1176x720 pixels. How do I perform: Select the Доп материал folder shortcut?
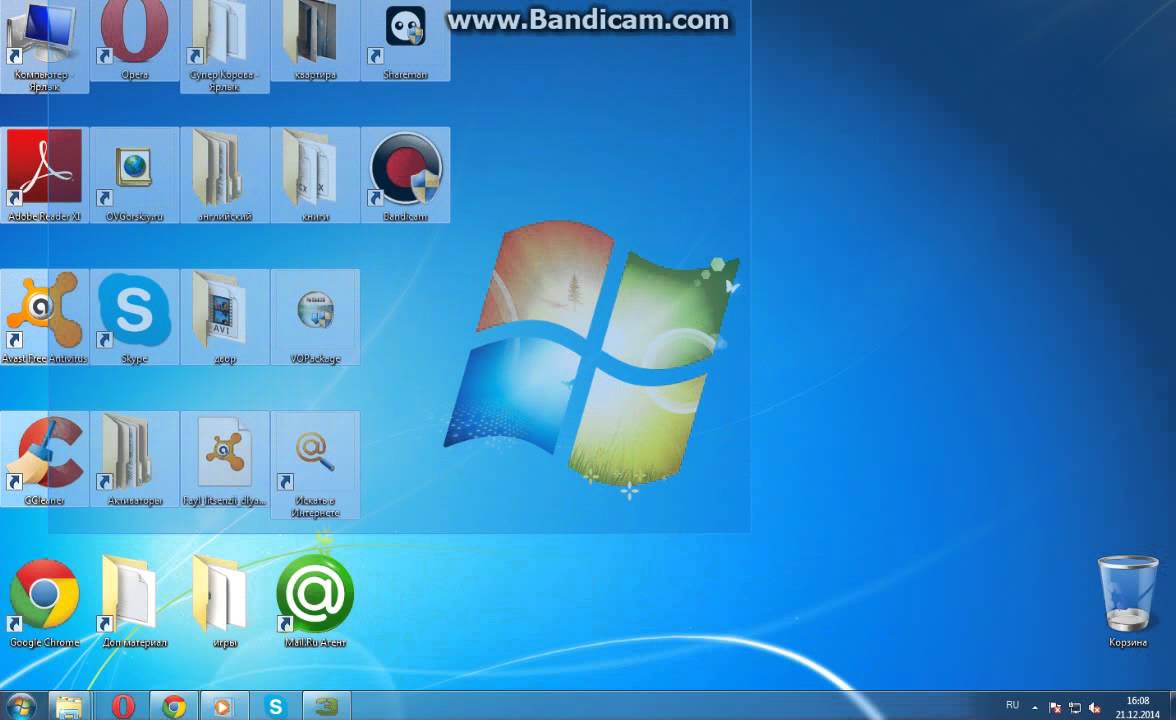(134, 602)
